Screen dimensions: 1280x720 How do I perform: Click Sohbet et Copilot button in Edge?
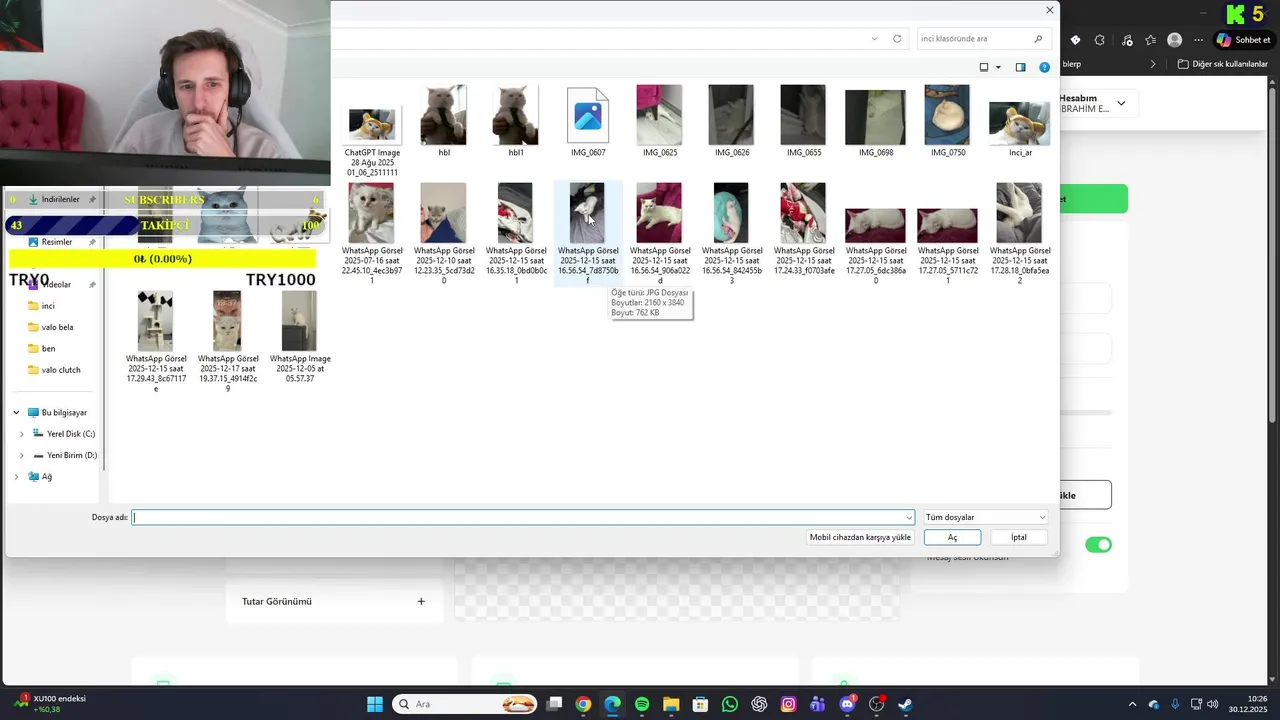pyautogui.click(x=1243, y=40)
